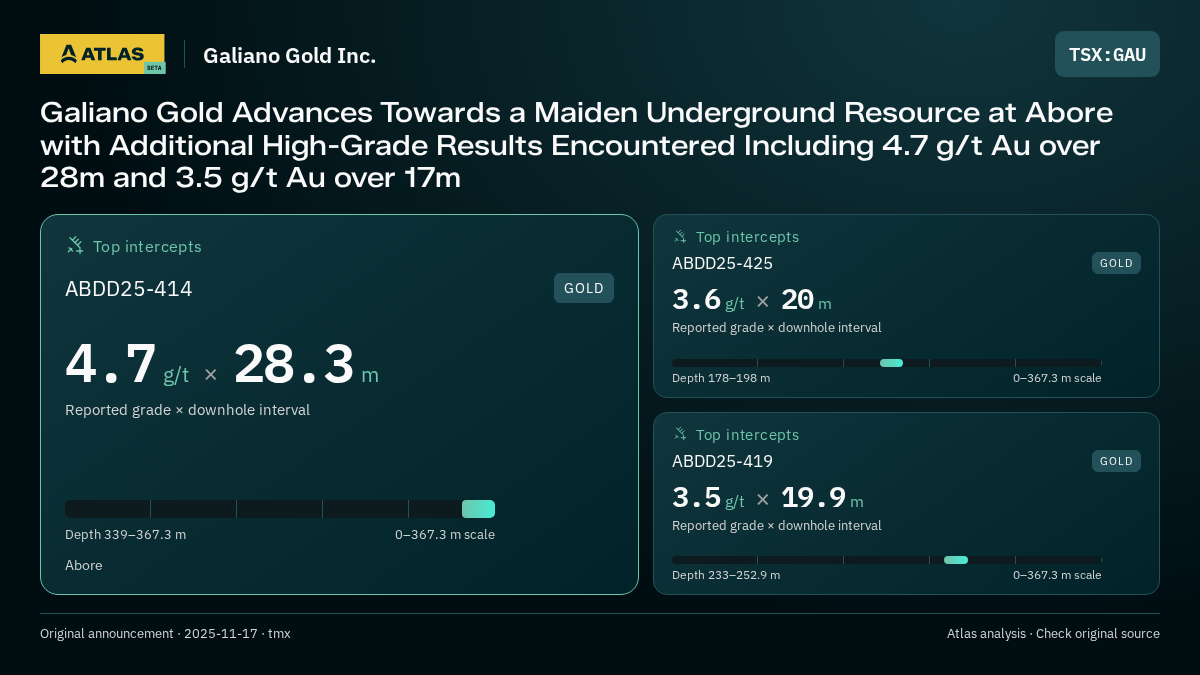Click '0–367.3 m scale' label on ABDD25-419 card

(1057, 575)
